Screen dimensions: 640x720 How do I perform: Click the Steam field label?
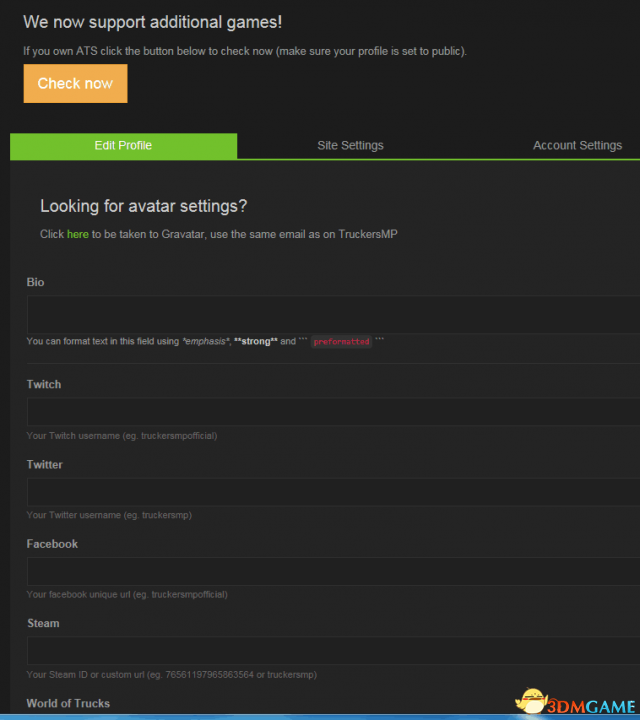coord(43,624)
